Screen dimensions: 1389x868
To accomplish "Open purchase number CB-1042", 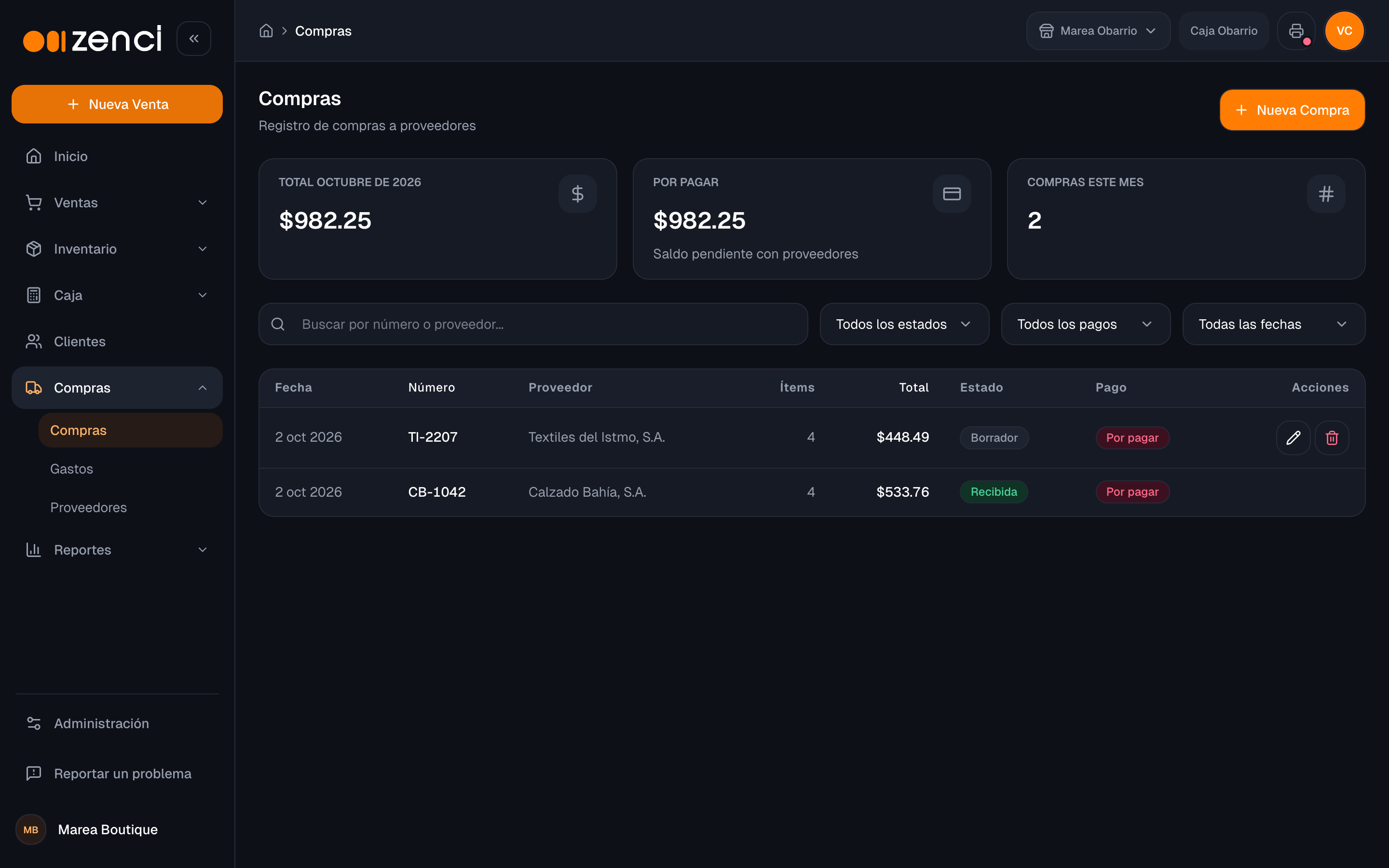I will click(x=437, y=492).
